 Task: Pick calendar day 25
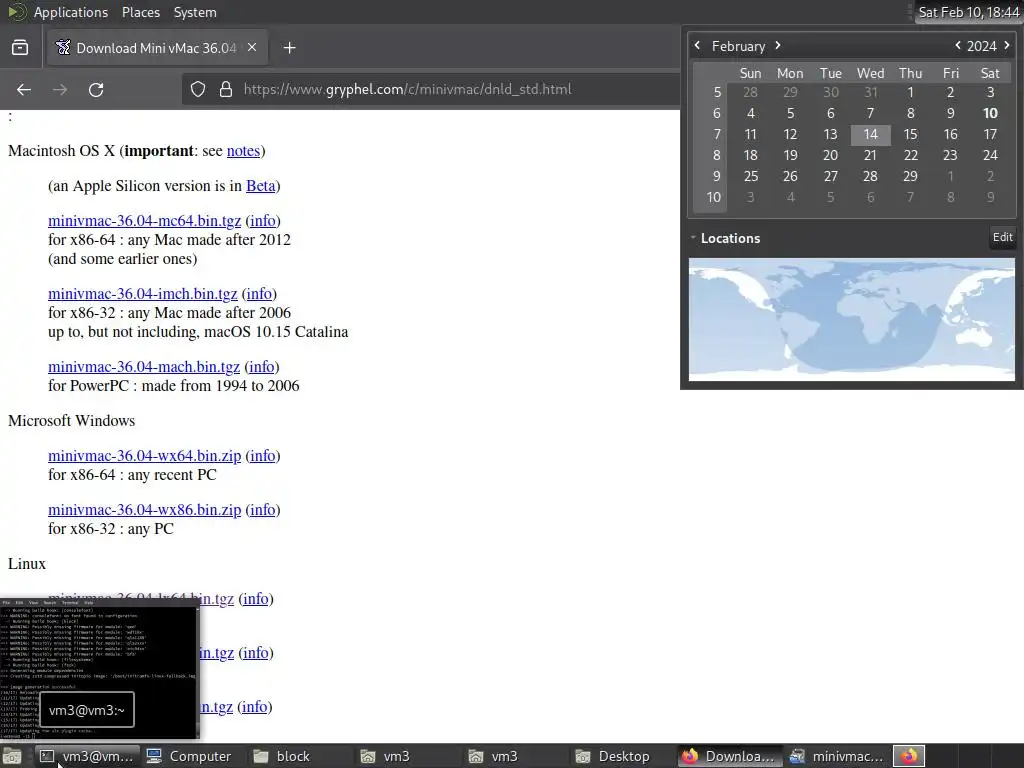click(x=751, y=176)
